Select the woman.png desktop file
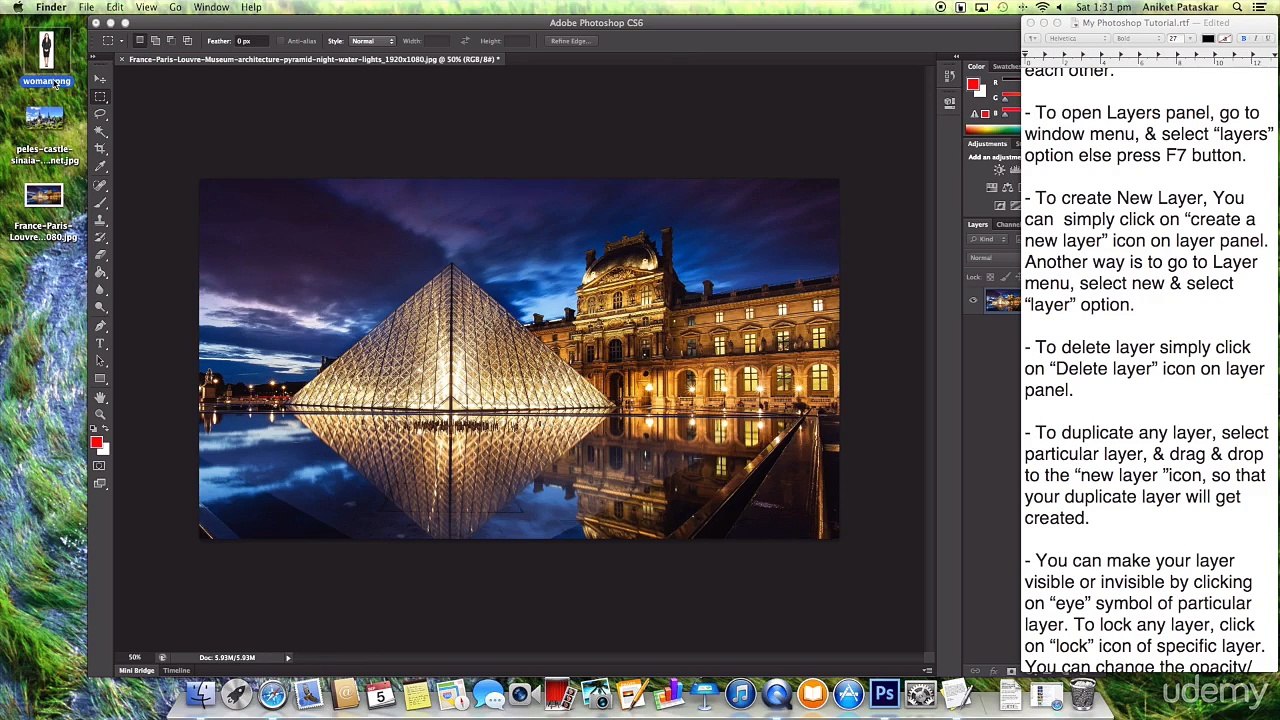The image size is (1280, 720). (46, 59)
